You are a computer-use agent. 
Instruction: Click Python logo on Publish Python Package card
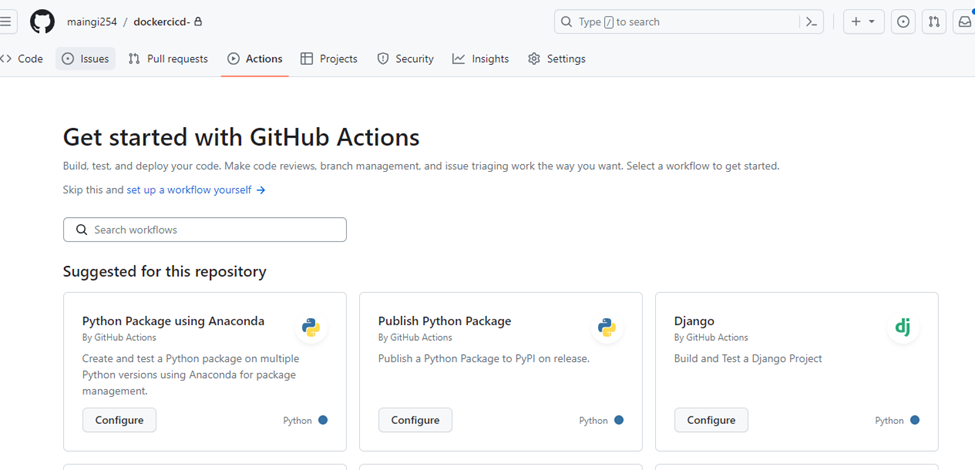(607, 327)
